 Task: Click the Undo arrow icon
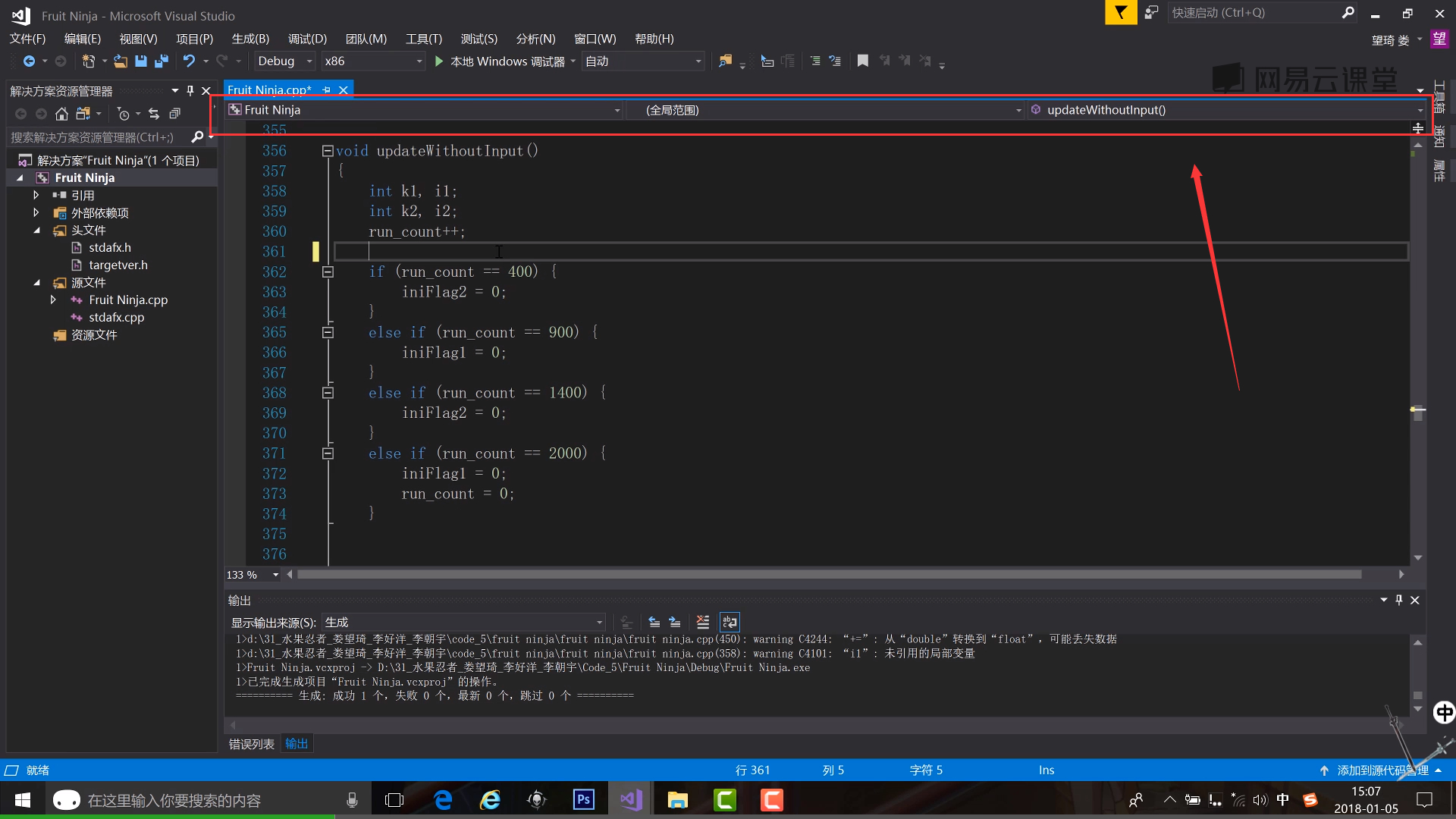pyautogui.click(x=189, y=61)
